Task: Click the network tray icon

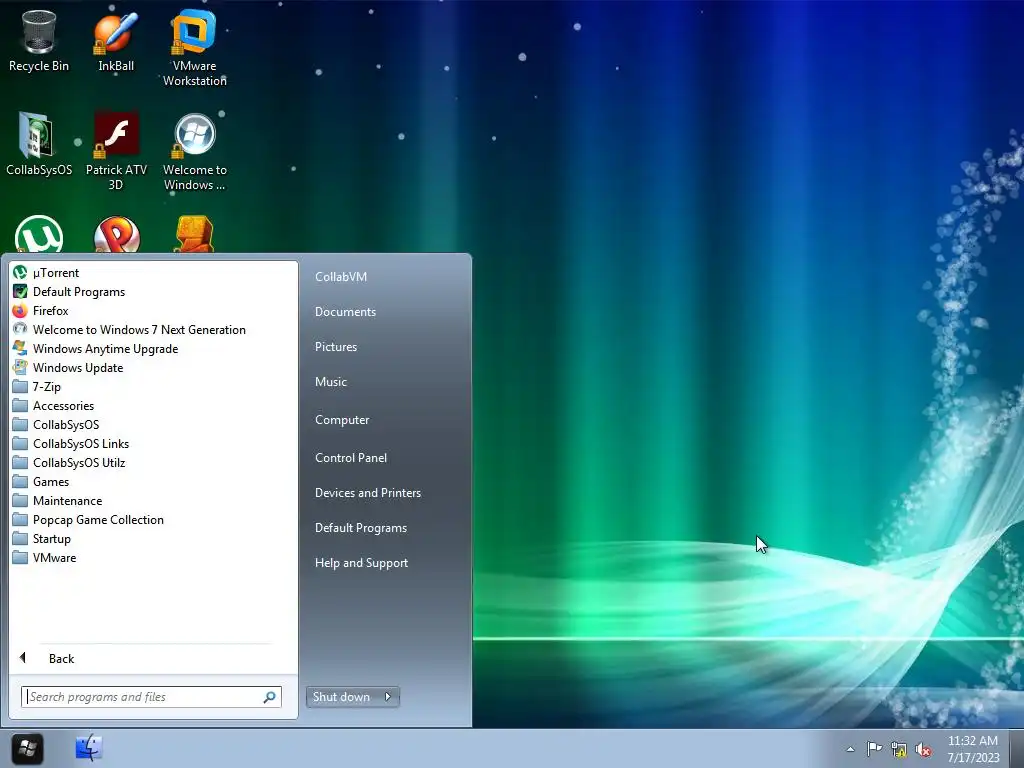Action: tap(899, 749)
